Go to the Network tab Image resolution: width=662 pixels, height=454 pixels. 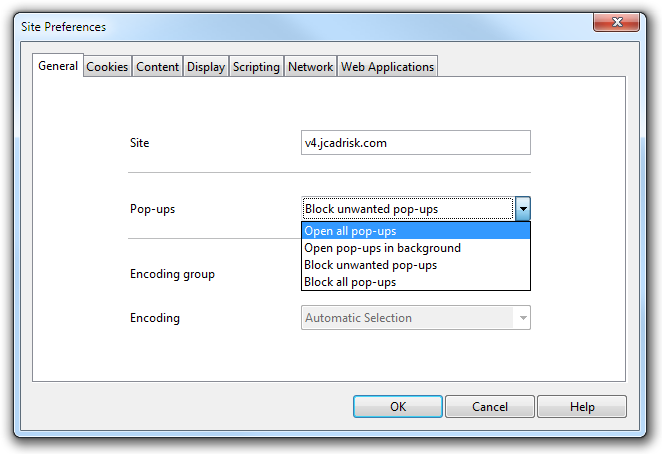[310, 67]
